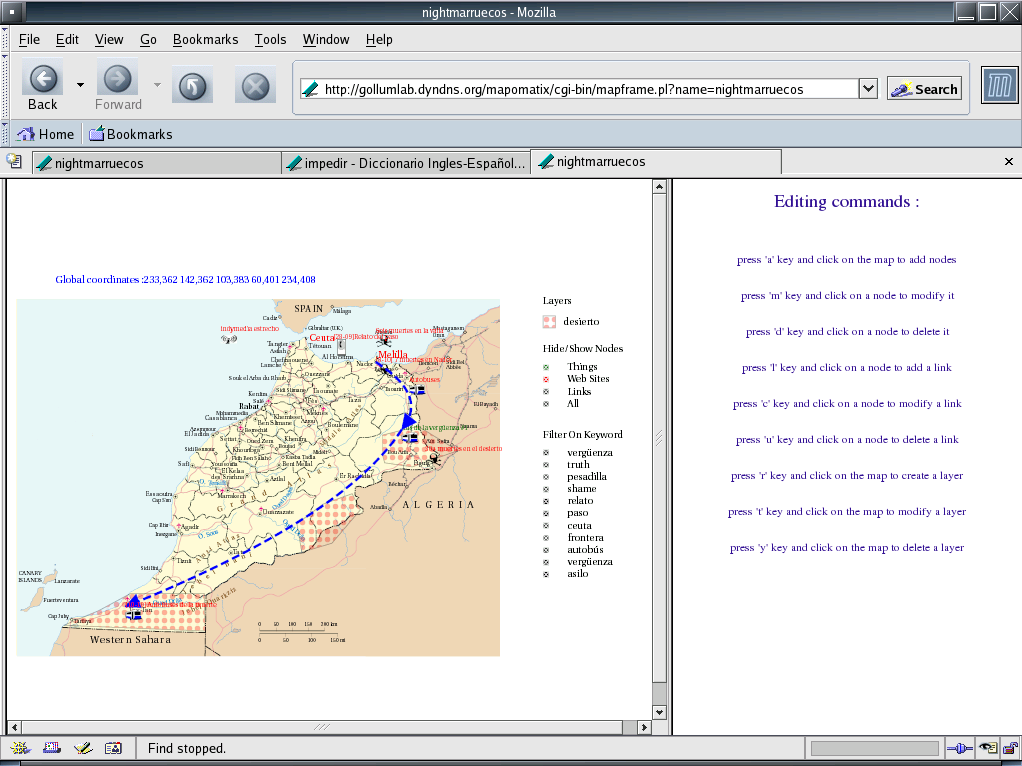Toggle the Things nodes visibility
This screenshot has height=766, width=1022.
[546, 367]
